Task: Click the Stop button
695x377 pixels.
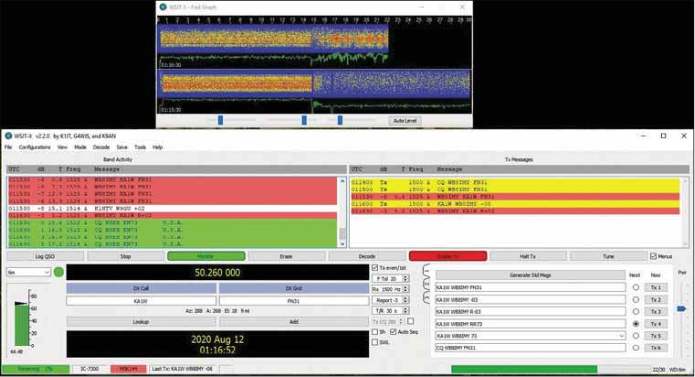Action: [x=126, y=256]
